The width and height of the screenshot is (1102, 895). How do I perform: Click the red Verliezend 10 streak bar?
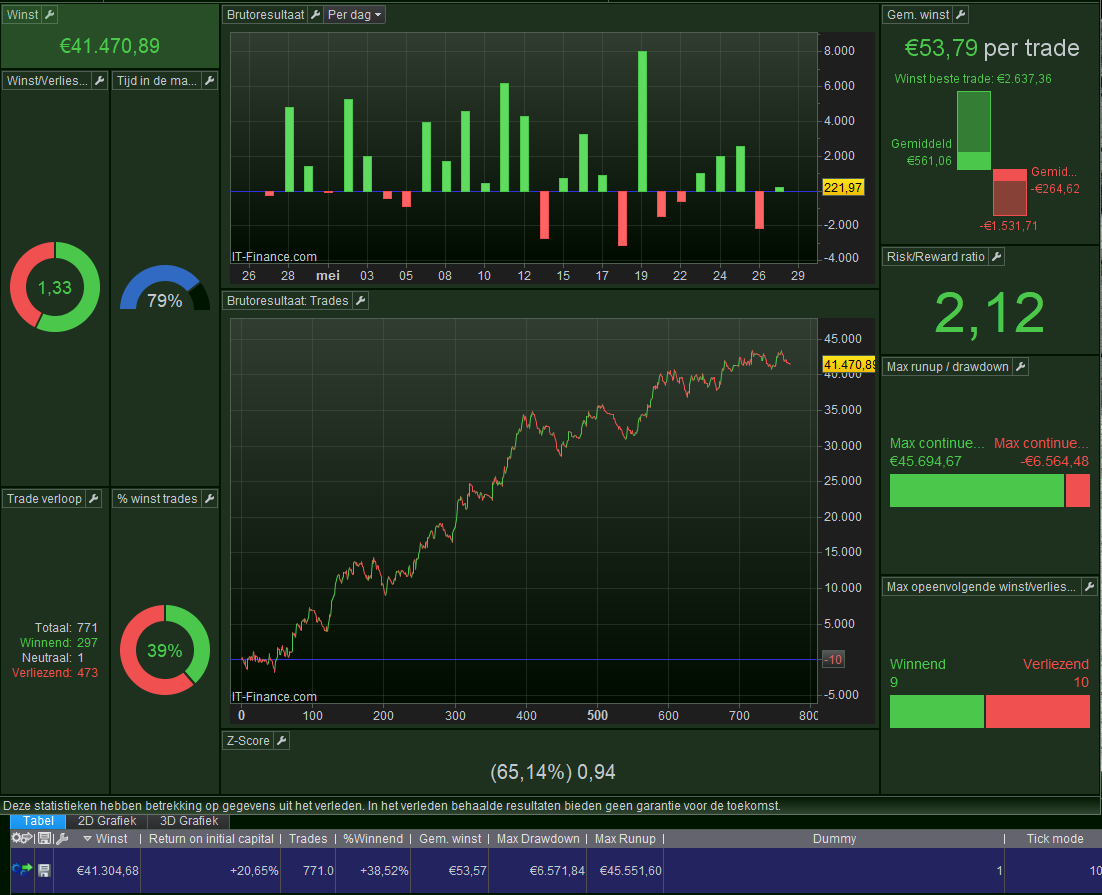(x=1037, y=712)
